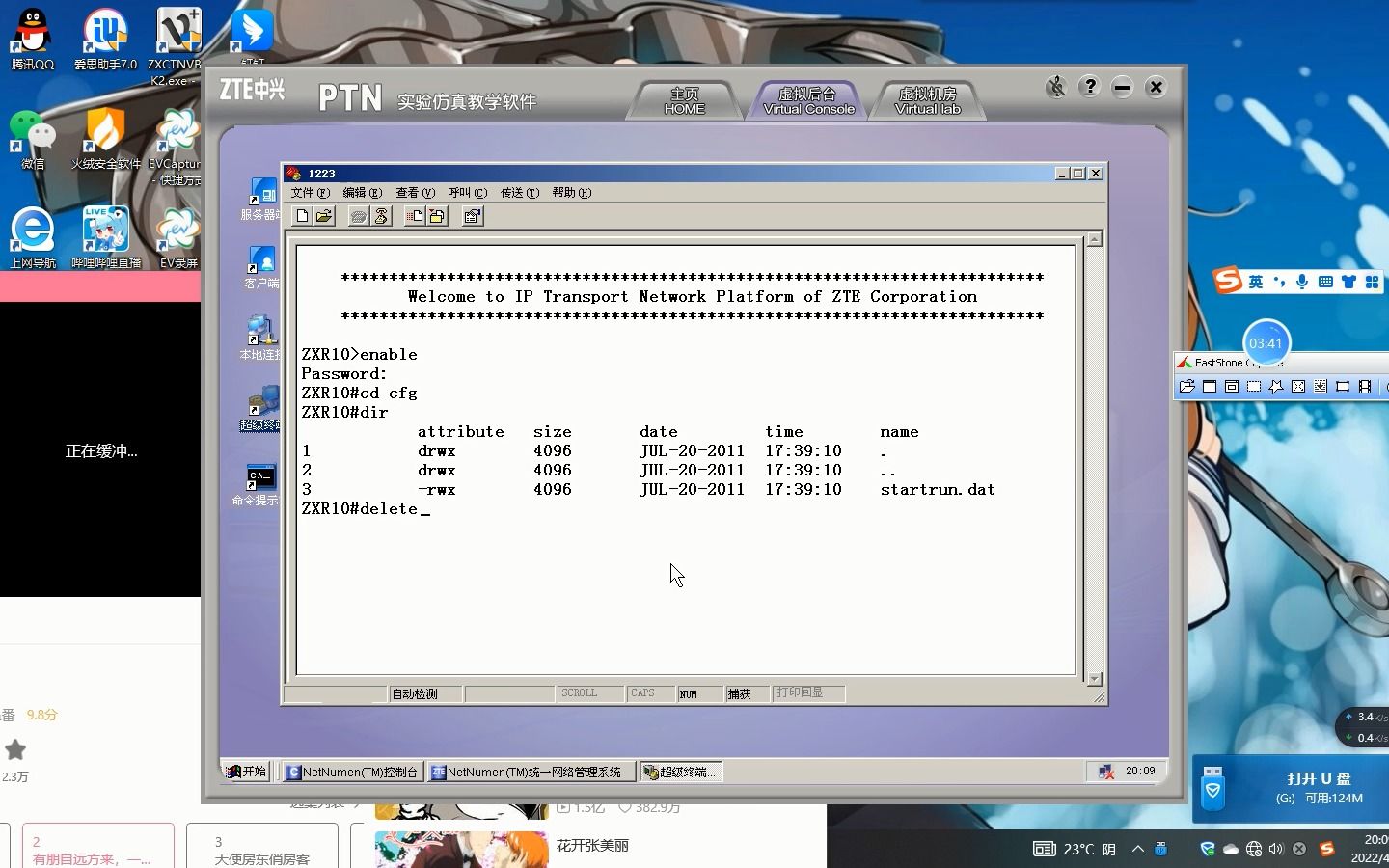Open the 花开张美丽 video link
The height and width of the screenshot is (868, 1389).
pyautogui.click(x=592, y=846)
